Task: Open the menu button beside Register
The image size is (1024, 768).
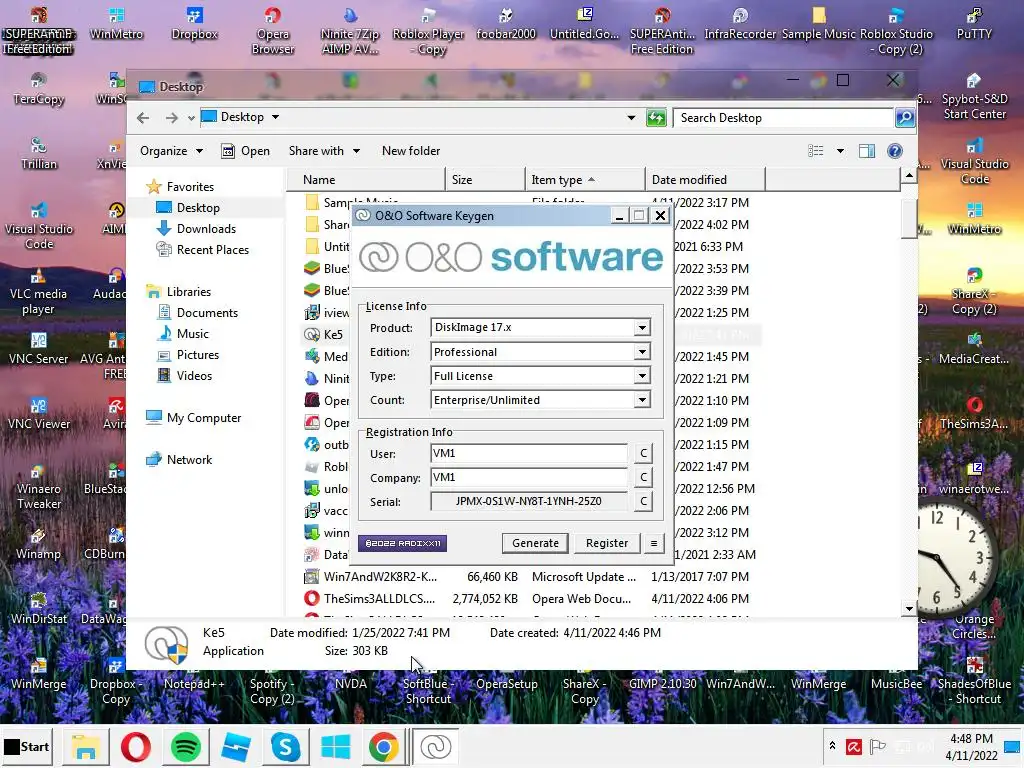Action: tap(654, 543)
